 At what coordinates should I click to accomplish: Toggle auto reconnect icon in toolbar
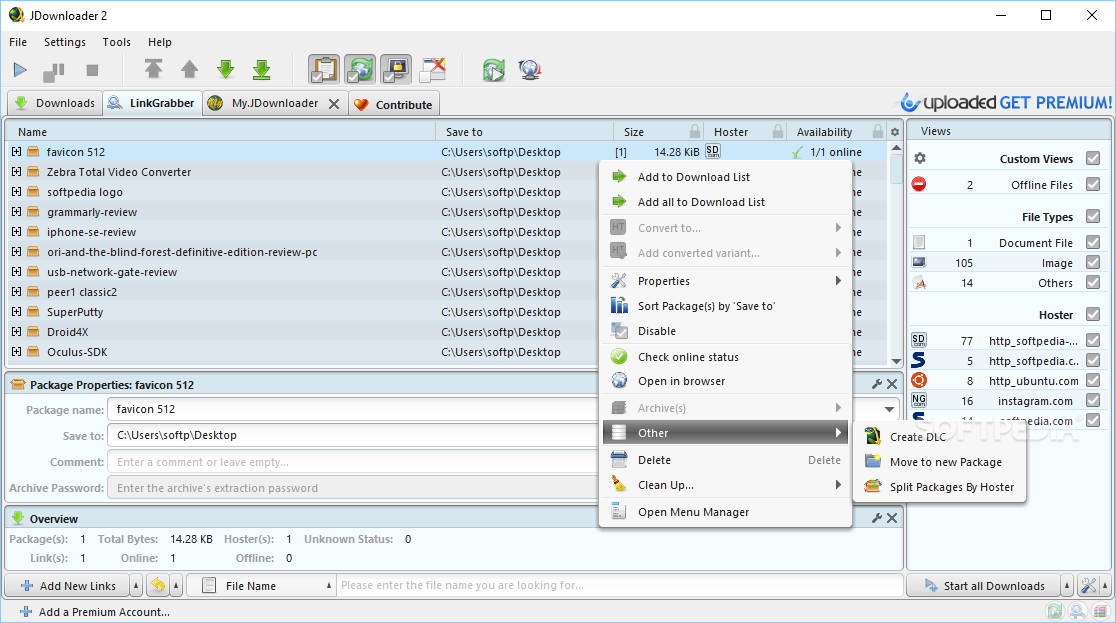360,69
